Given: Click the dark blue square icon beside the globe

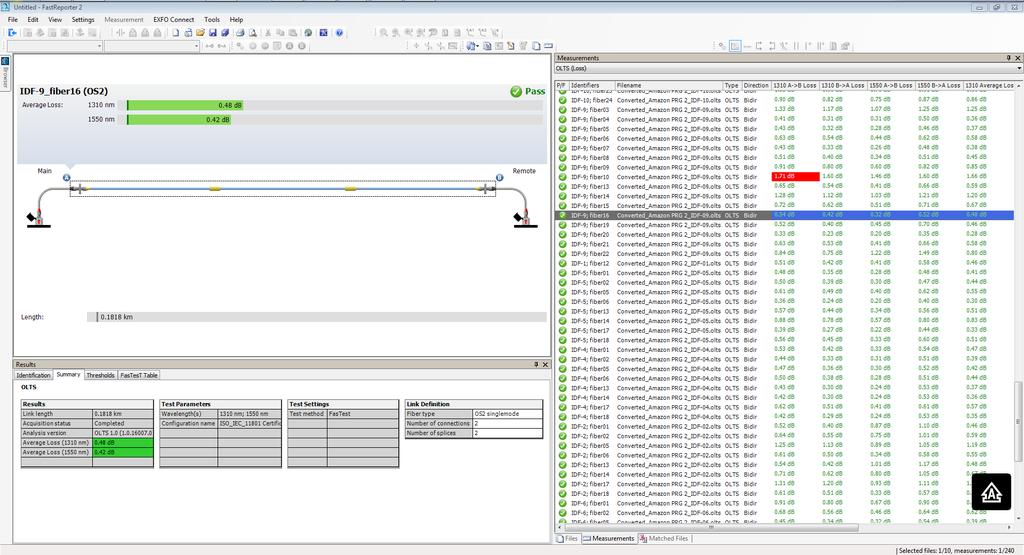Looking at the screenshot, I should (323, 33).
